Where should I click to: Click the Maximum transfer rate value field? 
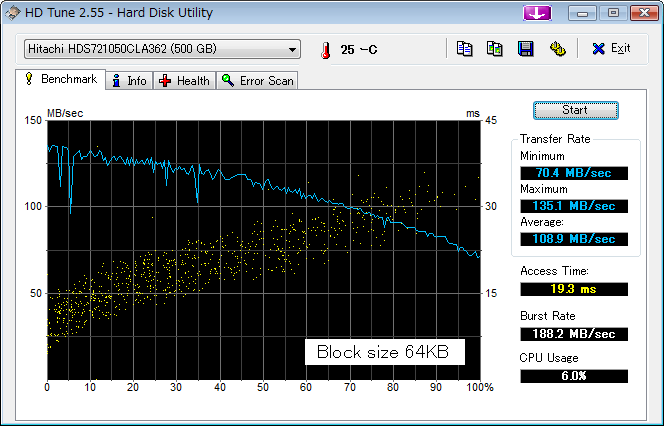tap(574, 205)
